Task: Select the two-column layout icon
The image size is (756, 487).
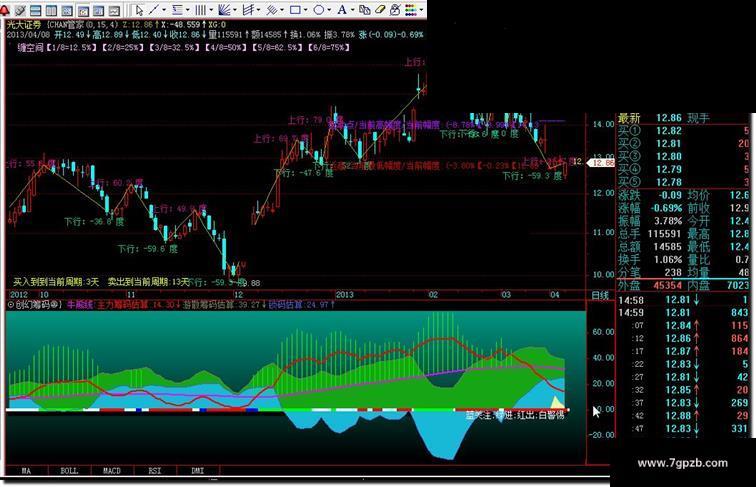Action: [x=51, y=10]
